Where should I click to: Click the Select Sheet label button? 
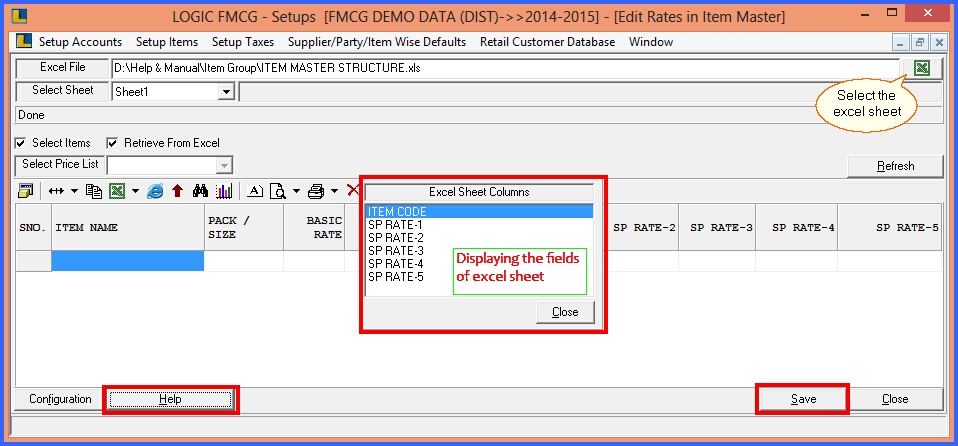tap(62, 90)
